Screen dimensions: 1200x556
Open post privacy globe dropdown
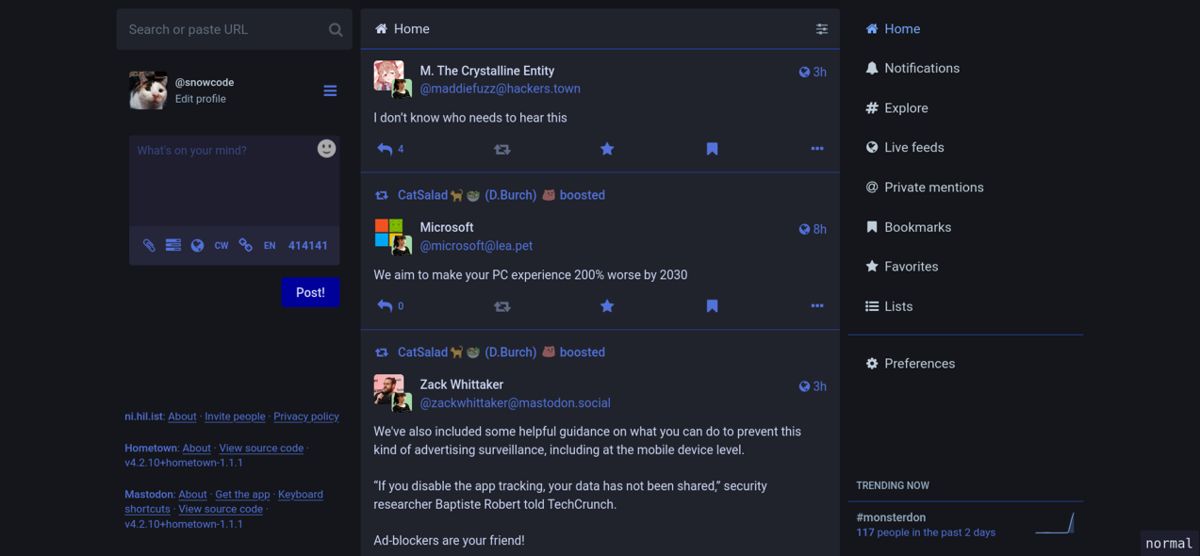point(197,245)
